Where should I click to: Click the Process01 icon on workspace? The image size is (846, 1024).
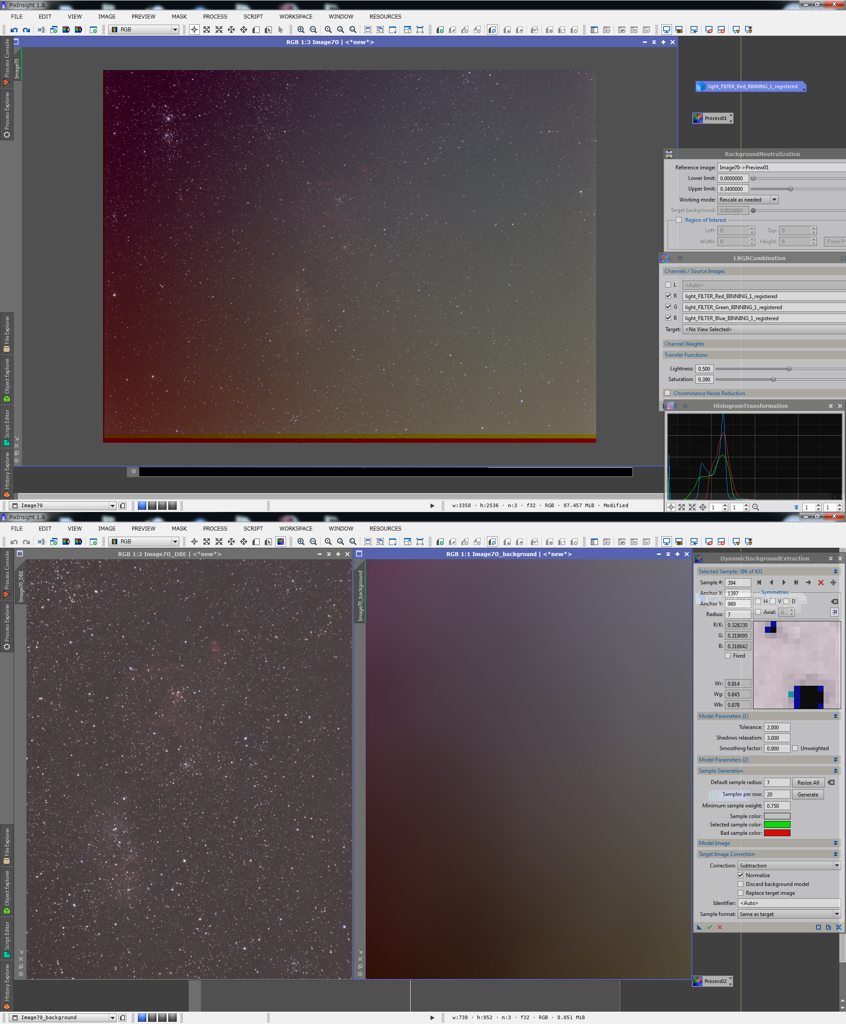(x=714, y=118)
